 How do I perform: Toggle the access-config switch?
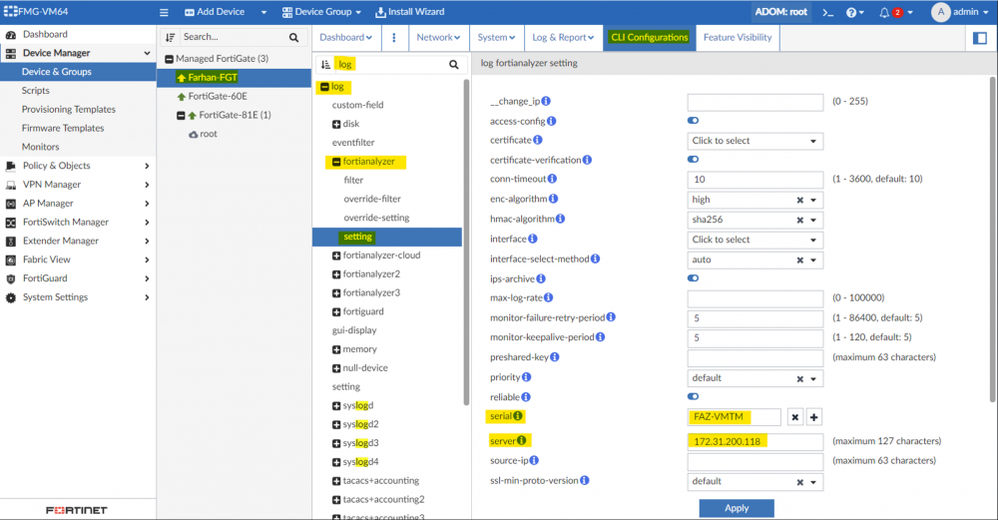[693, 120]
